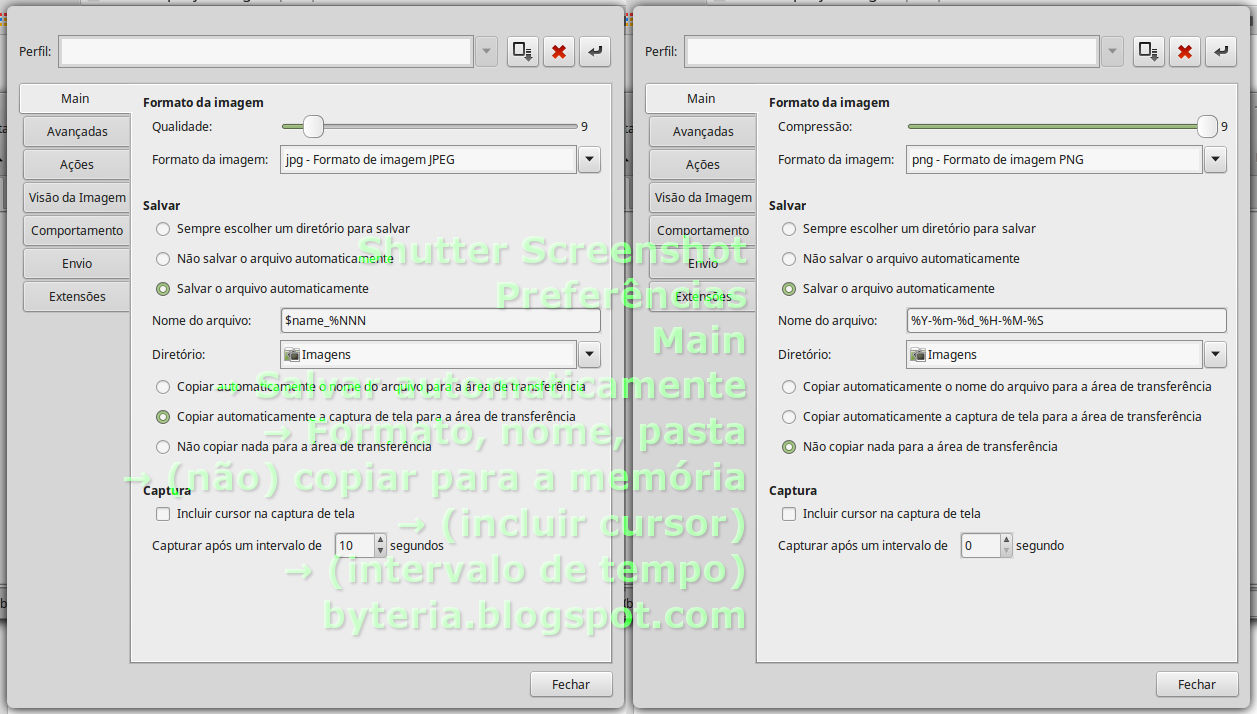The image size is (1257, 714).
Task: Click the red X profile delete icon, right dialog
Action: 1184,51
